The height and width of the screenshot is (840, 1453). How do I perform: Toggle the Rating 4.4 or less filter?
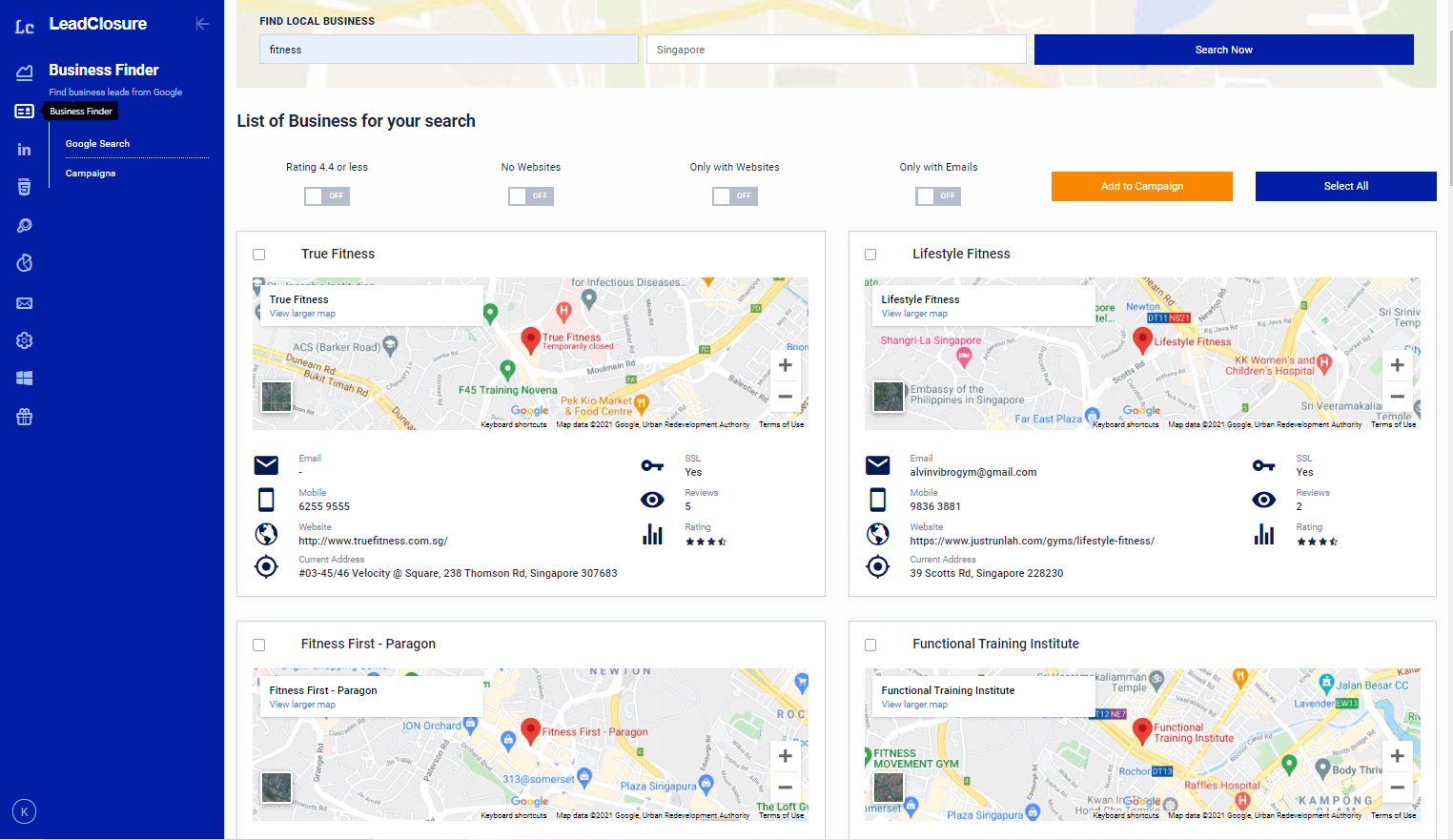tap(327, 196)
